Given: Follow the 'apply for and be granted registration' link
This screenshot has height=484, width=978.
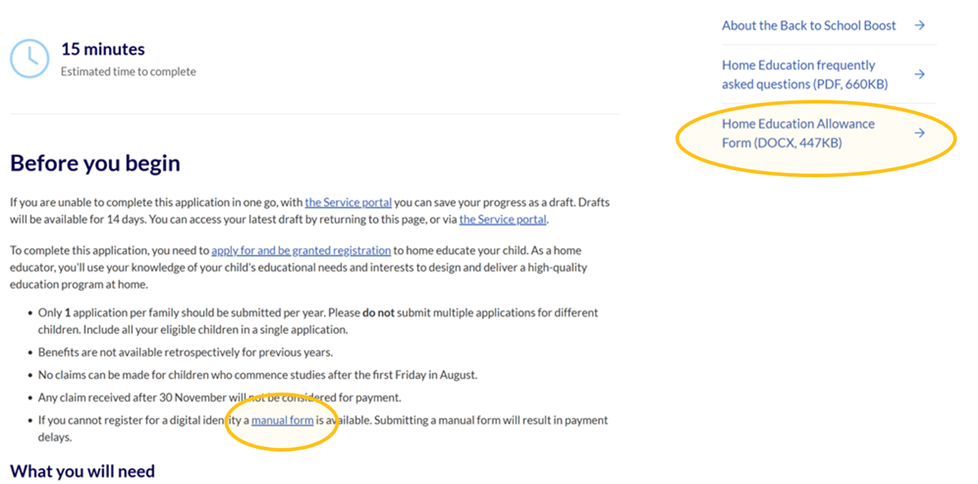Looking at the screenshot, I should pos(300,251).
